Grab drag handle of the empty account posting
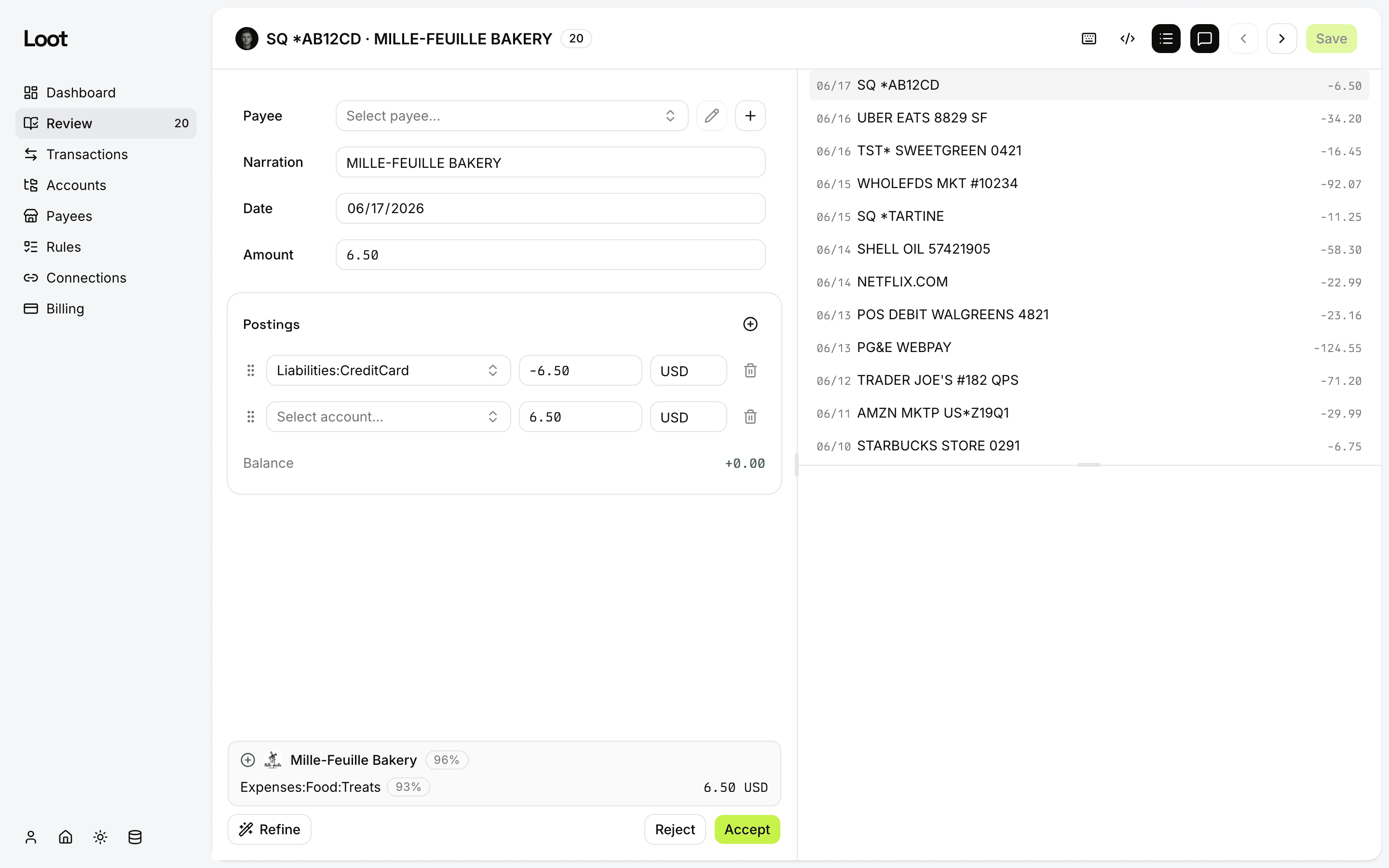1389x868 pixels. 251,417
